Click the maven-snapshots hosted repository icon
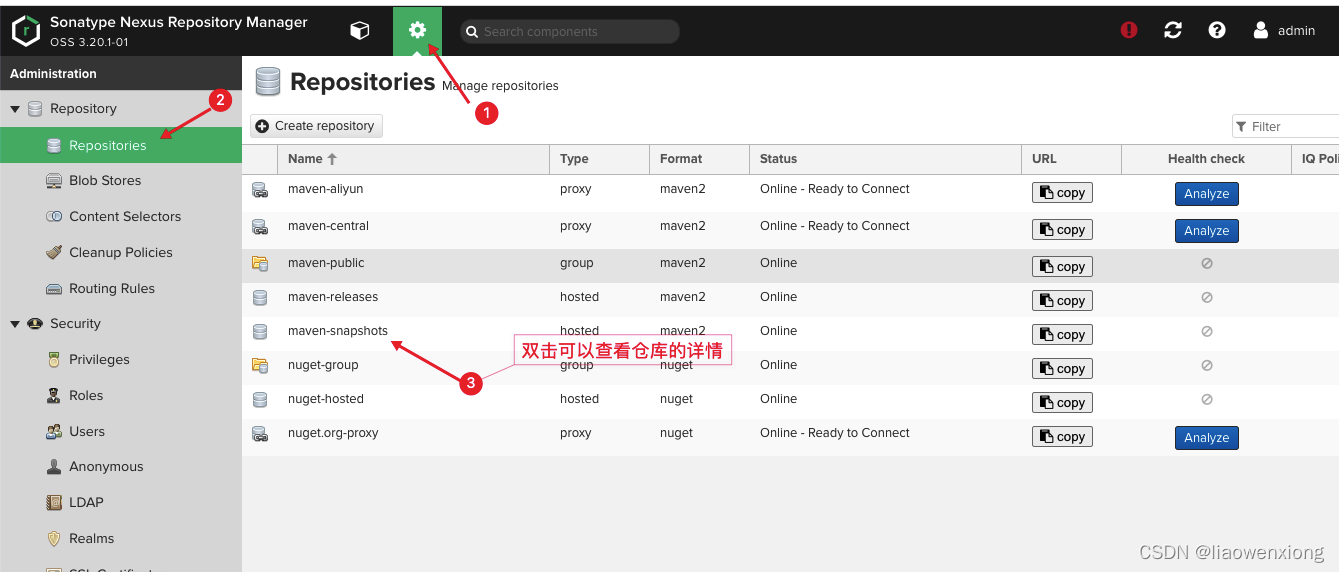The width and height of the screenshot is (1339, 572). 260,332
